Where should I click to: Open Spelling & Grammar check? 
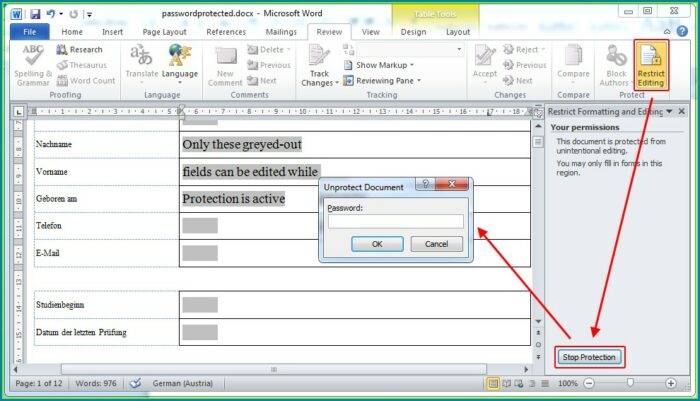pos(32,65)
